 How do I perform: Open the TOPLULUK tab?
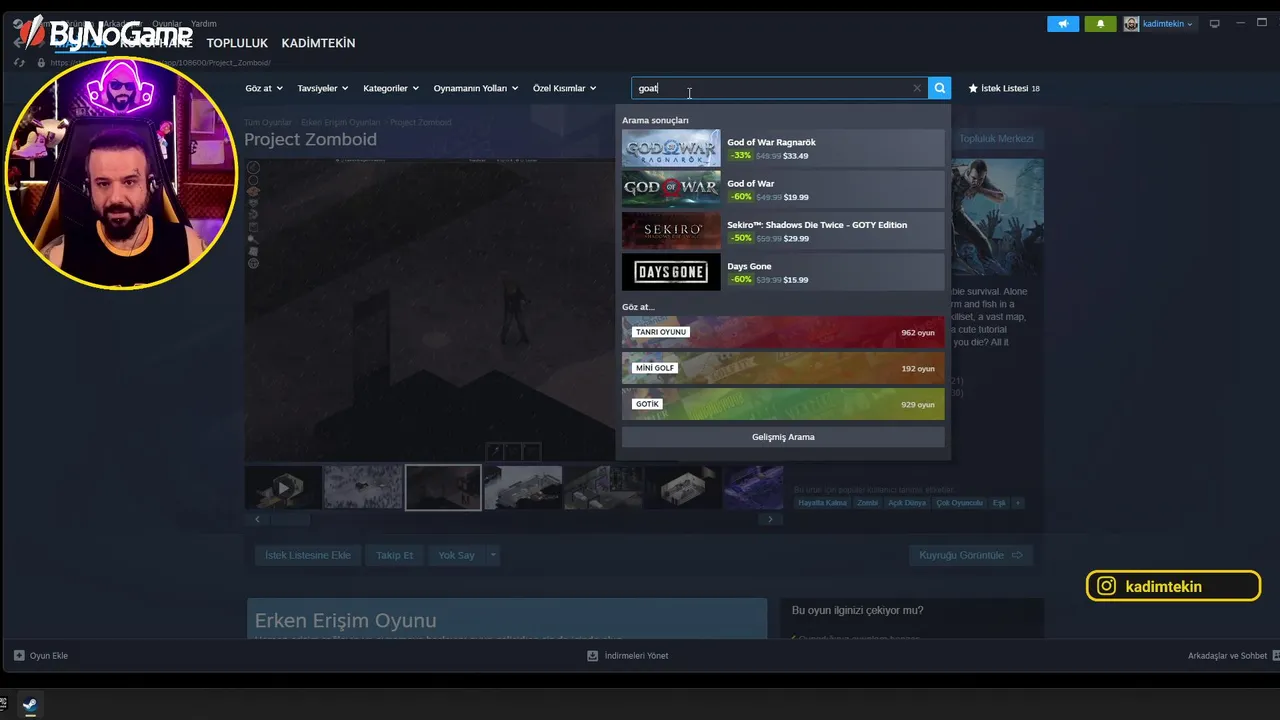tap(237, 43)
